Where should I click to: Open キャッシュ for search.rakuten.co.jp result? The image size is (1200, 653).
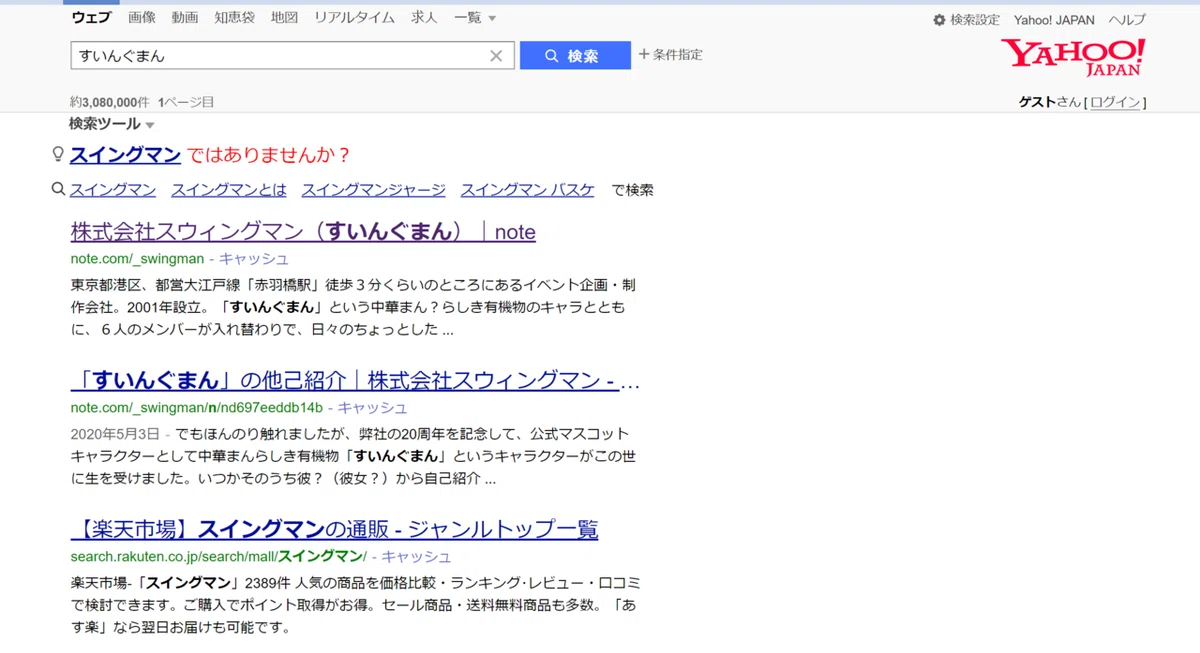416,557
